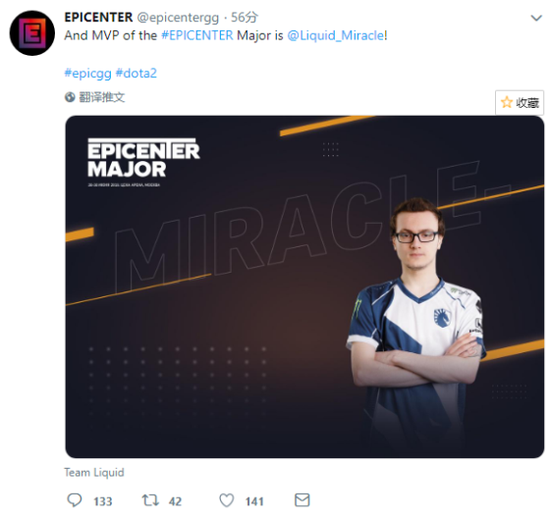Click the envelope direct message icon
The width and height of the screenshot is (550, 517).
pyautogui.click(x=302, y=500)
